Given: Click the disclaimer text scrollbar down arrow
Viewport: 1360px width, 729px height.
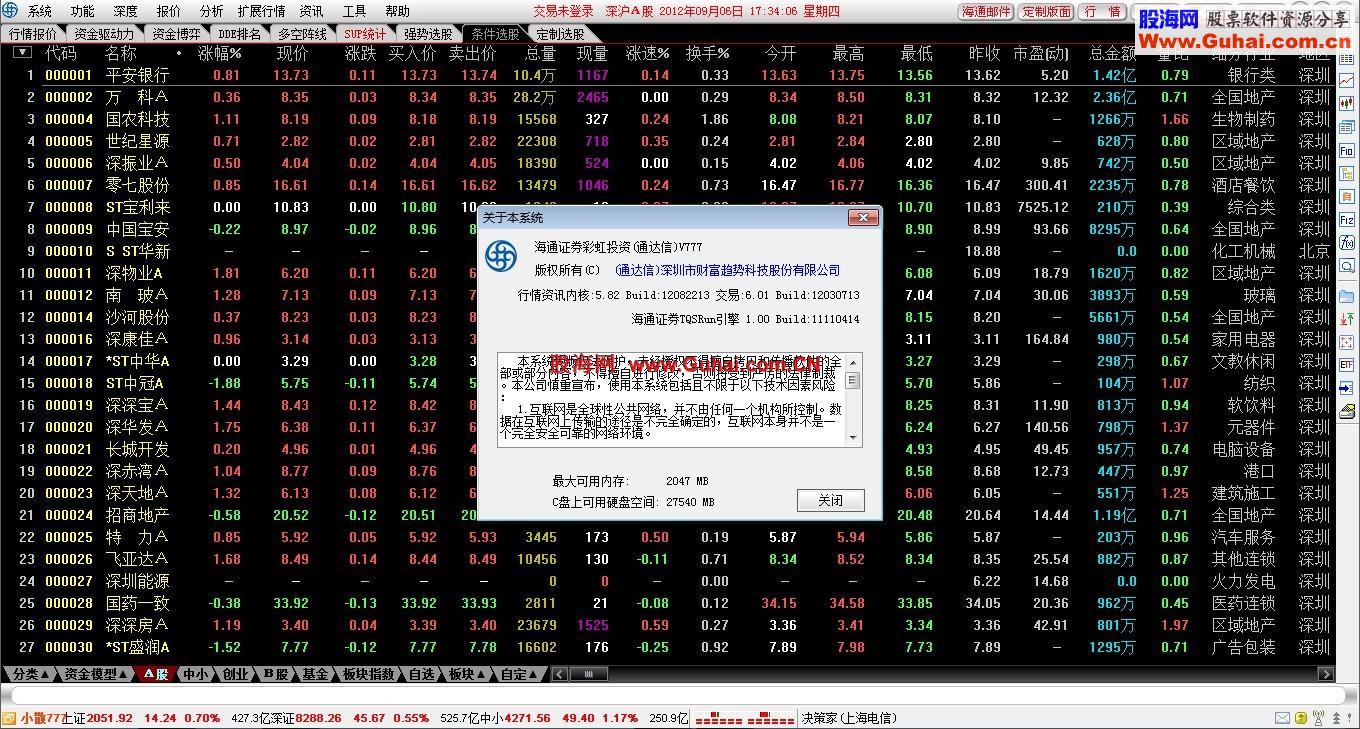Looking at the screenshot, I should [x=853, y=438].
